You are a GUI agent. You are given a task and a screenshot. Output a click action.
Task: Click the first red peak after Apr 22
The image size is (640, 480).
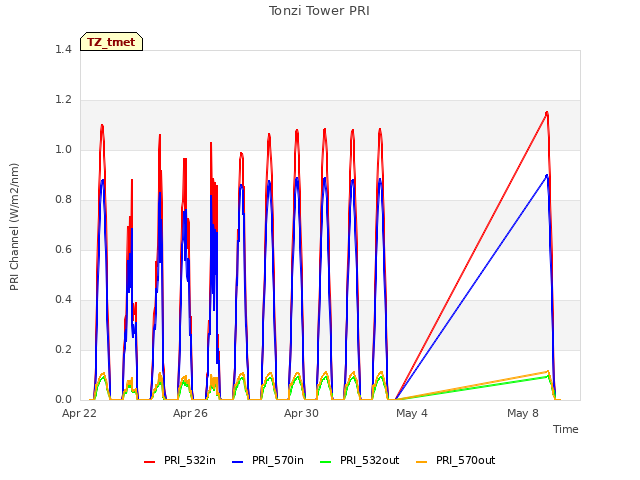[x=102, y=126]
